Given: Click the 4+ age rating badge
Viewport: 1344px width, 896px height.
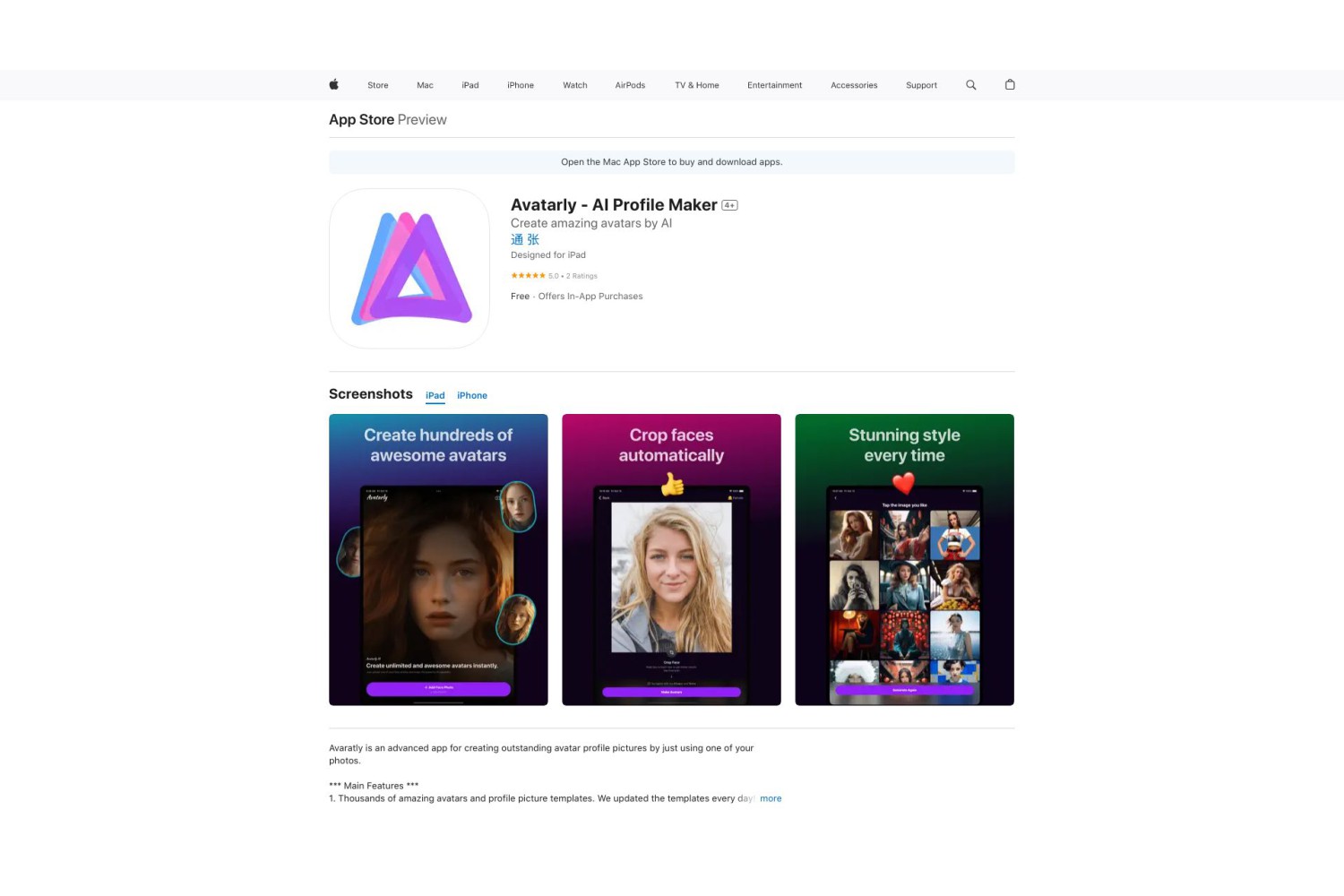Looking at the screenshot, I should [x=729, y=205].
